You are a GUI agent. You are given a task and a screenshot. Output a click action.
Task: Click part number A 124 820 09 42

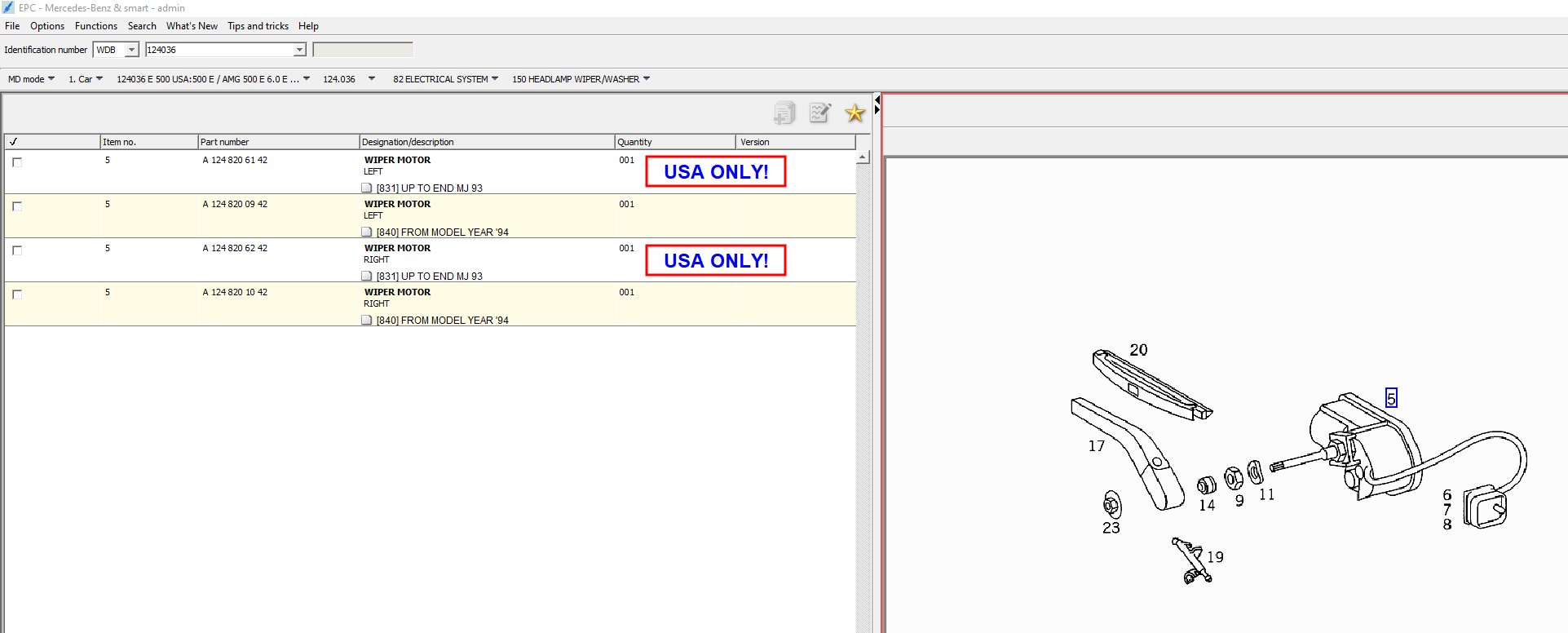coord(235,204)
